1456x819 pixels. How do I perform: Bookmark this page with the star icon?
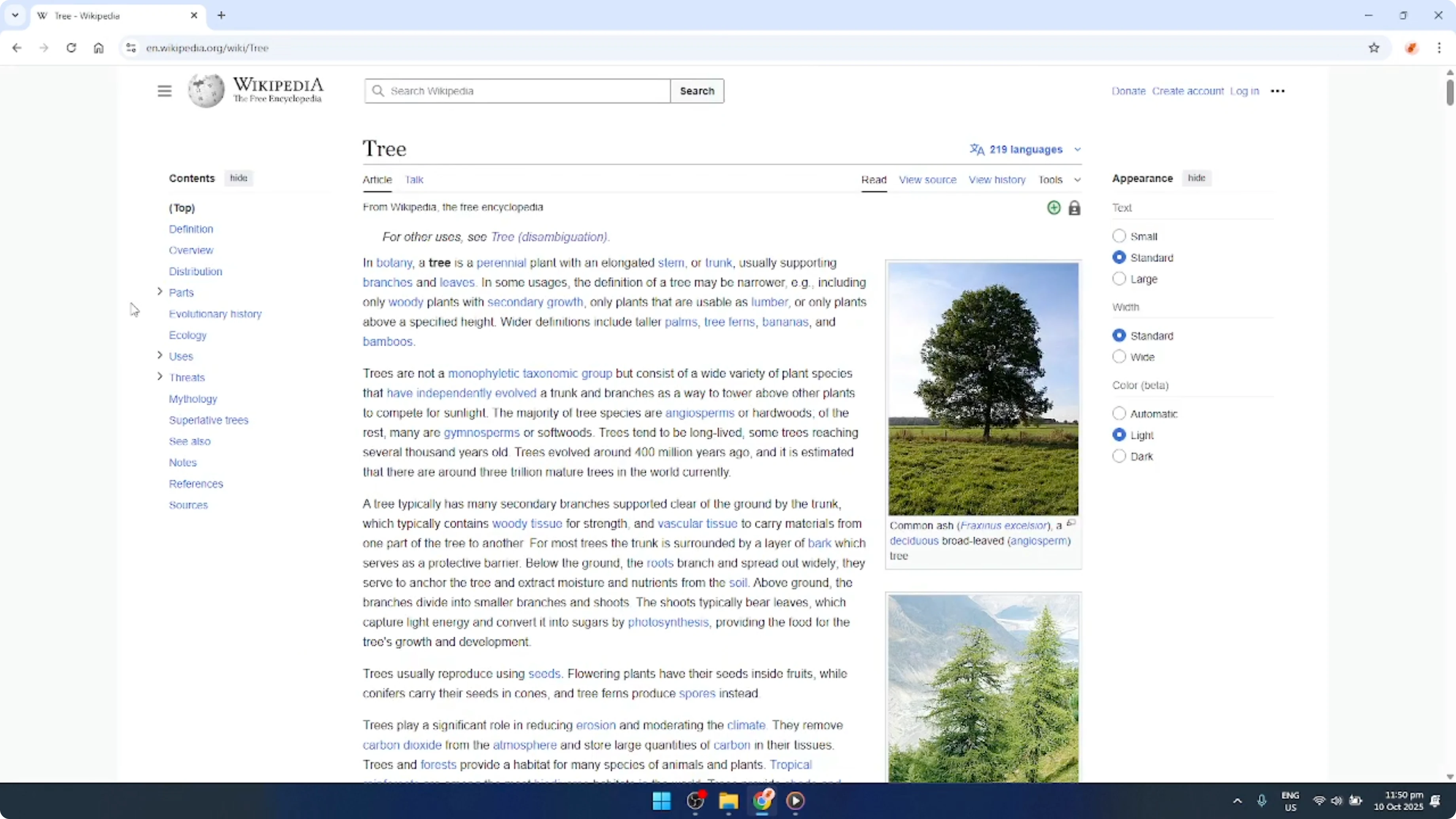tap(1374, 48)
